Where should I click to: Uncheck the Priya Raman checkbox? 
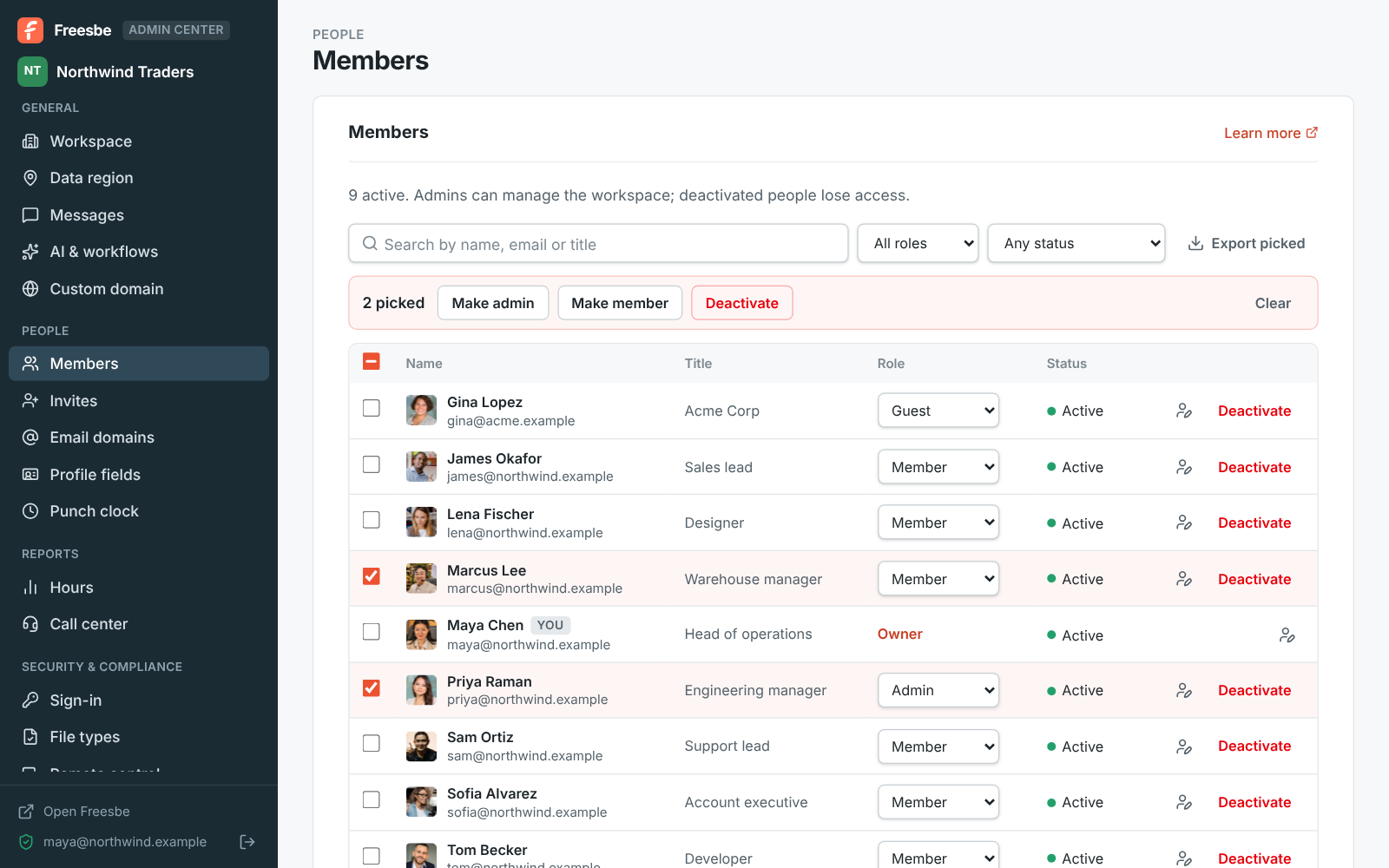(372, 688)
